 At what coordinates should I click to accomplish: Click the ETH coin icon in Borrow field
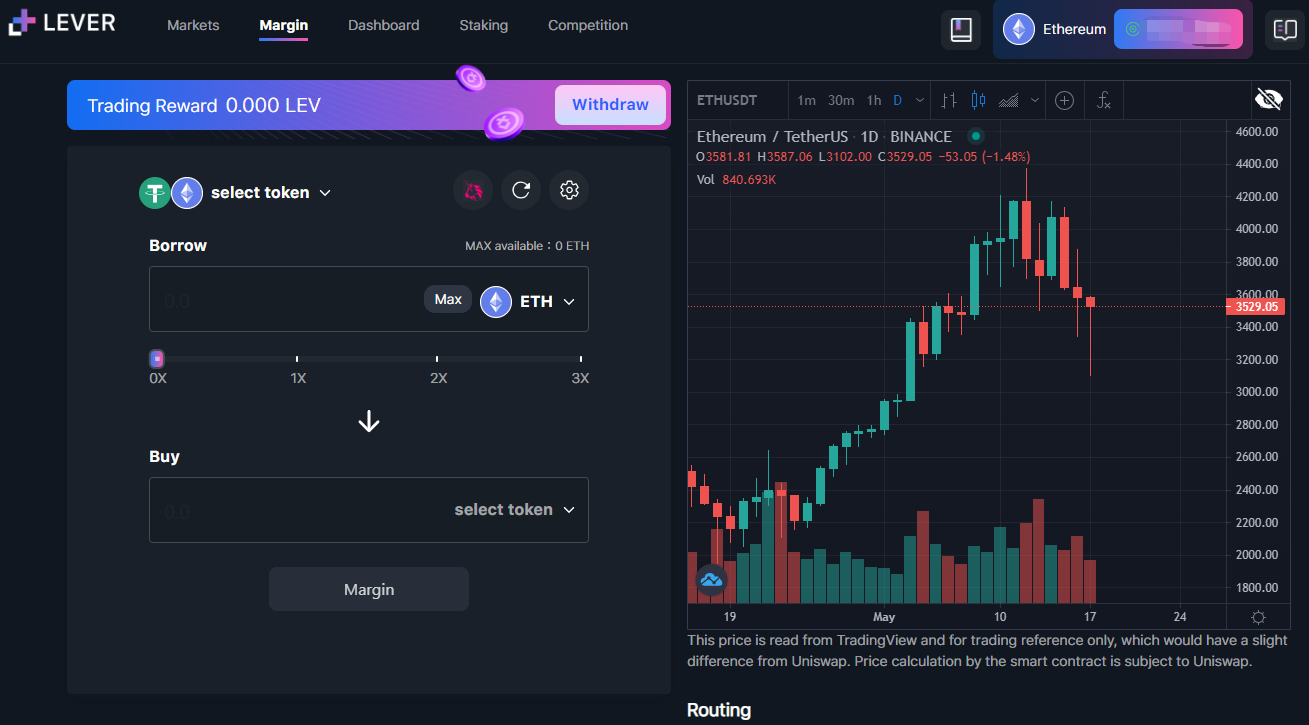pyautogui.click(x=496, y=301)
